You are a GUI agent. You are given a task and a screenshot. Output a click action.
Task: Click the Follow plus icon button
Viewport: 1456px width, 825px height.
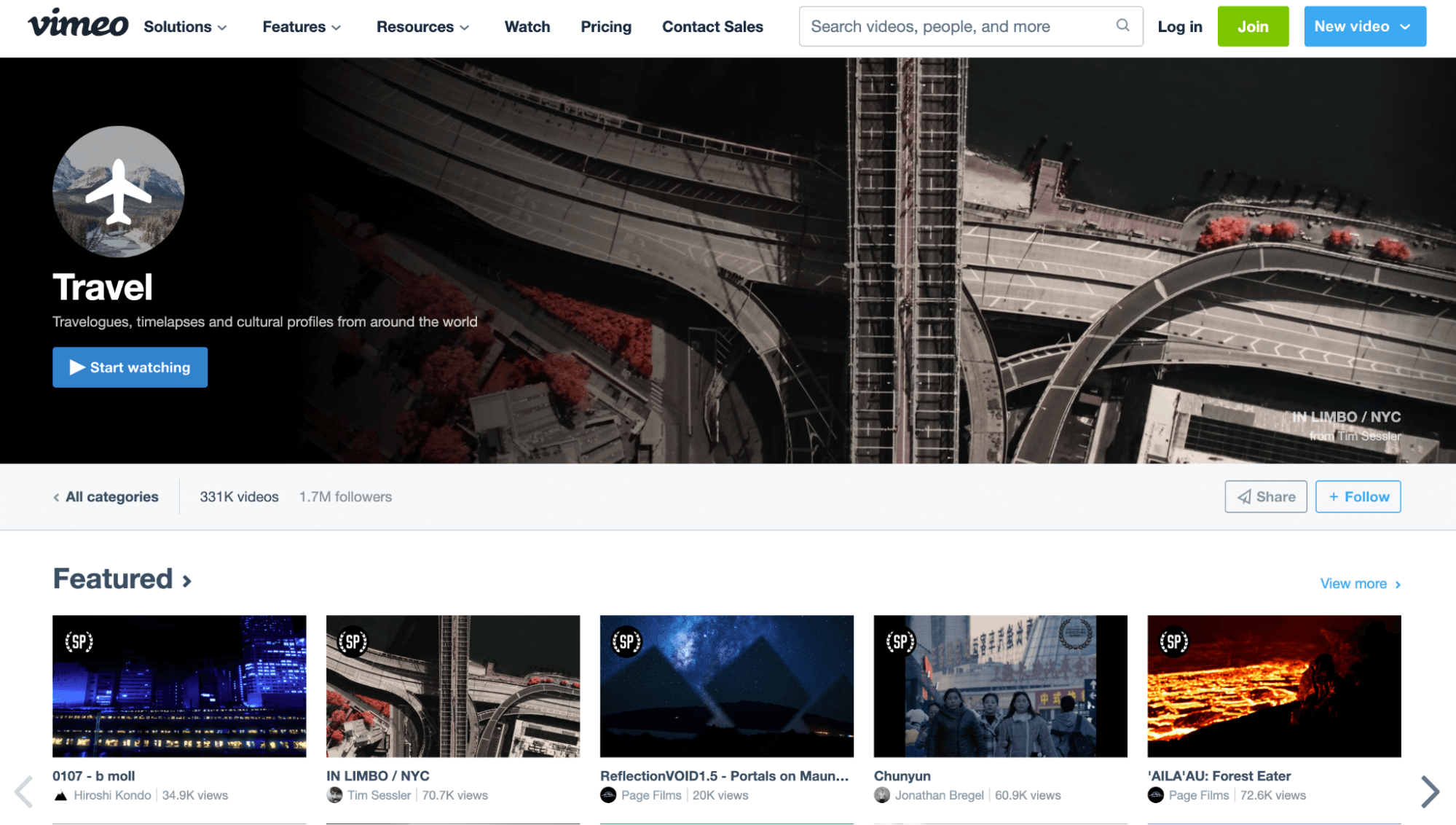pos(1358,496)
